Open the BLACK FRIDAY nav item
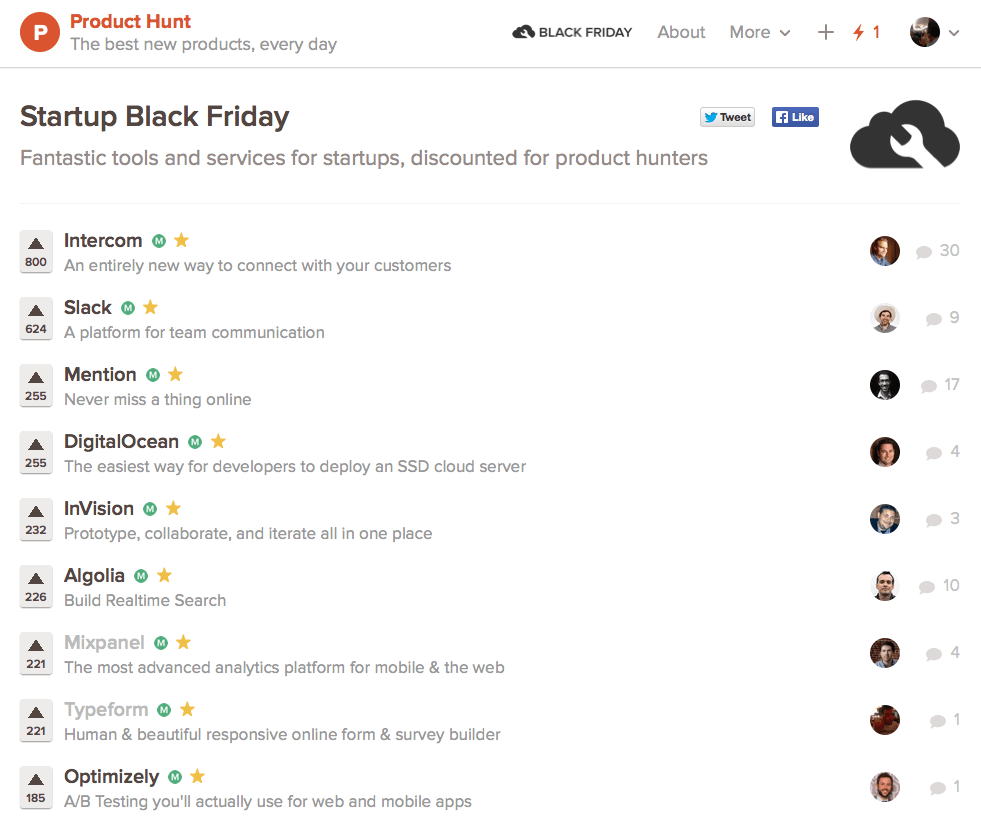This screenshot has height=826, width=981. [572, 32]
